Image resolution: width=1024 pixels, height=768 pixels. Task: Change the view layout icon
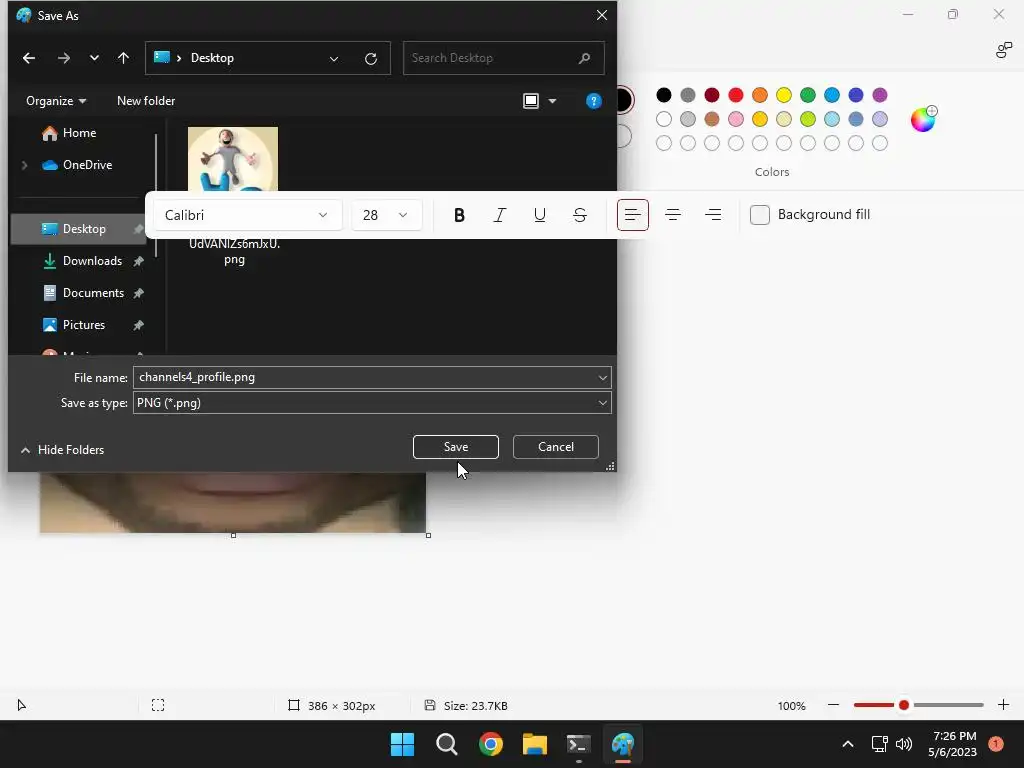(531, 101)
